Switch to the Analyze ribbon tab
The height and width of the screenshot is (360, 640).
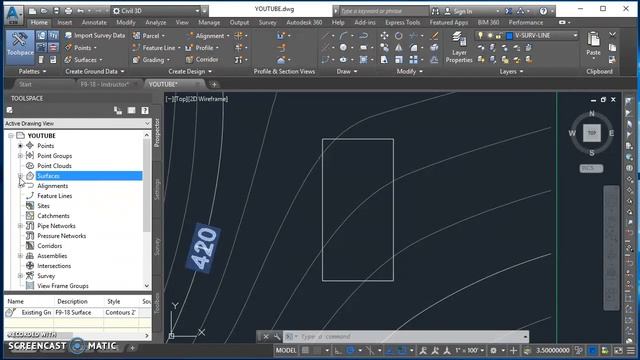[x=156, y=22]
